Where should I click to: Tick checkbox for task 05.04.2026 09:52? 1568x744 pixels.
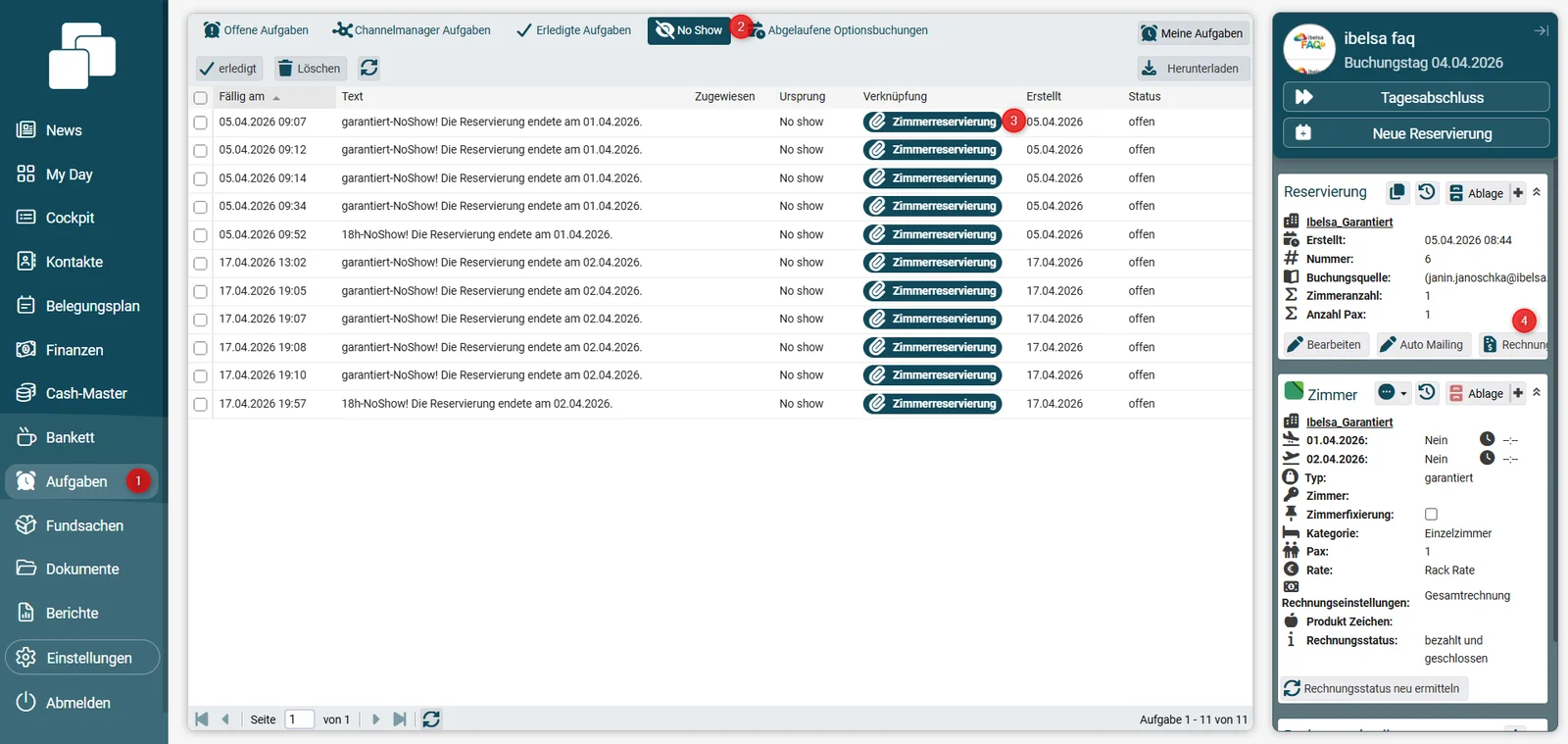pos(200,235)
